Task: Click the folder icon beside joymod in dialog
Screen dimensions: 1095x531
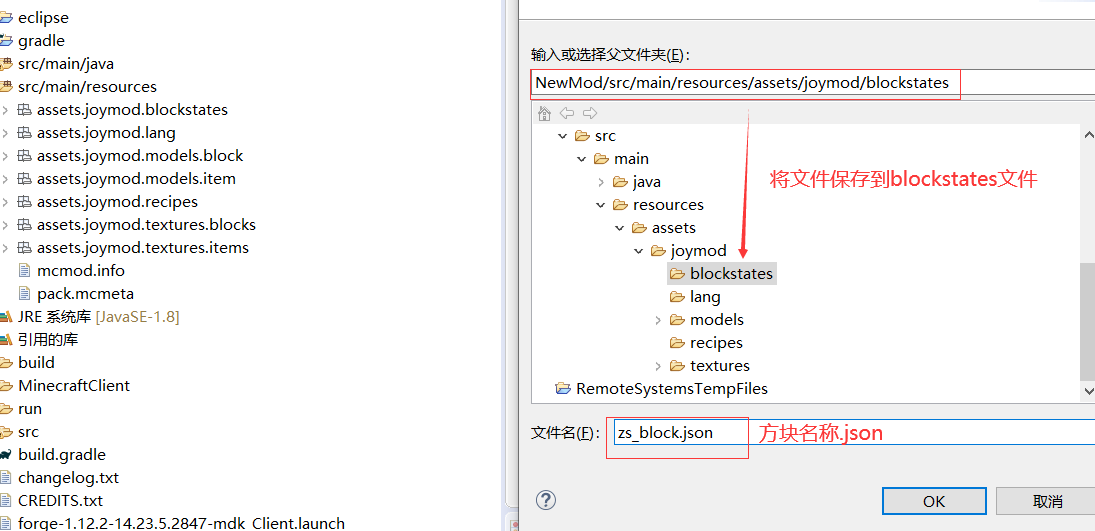Action: pyautogui.click(x=657, y=251)
